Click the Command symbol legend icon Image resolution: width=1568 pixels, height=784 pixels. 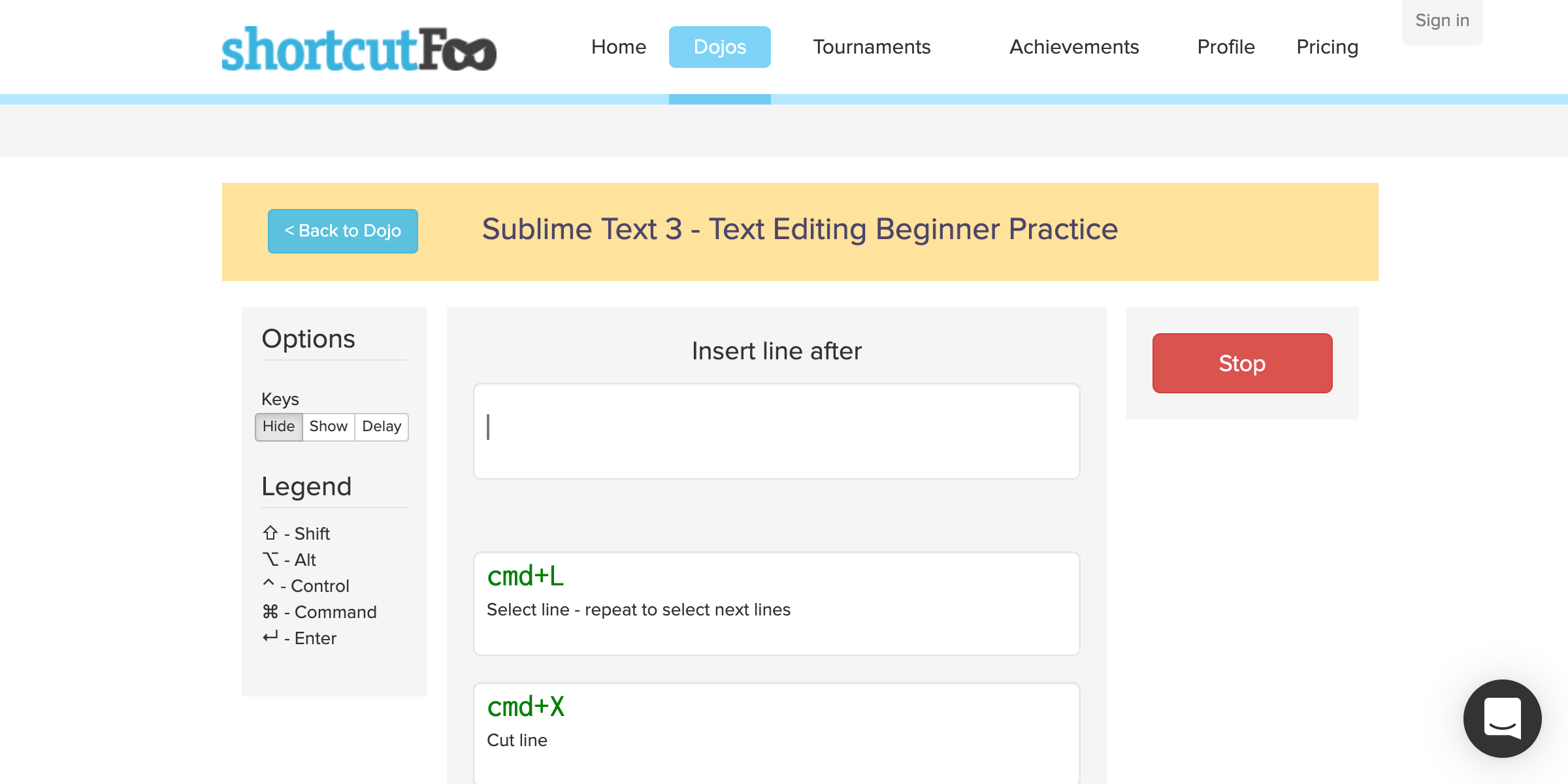[270, 612]
